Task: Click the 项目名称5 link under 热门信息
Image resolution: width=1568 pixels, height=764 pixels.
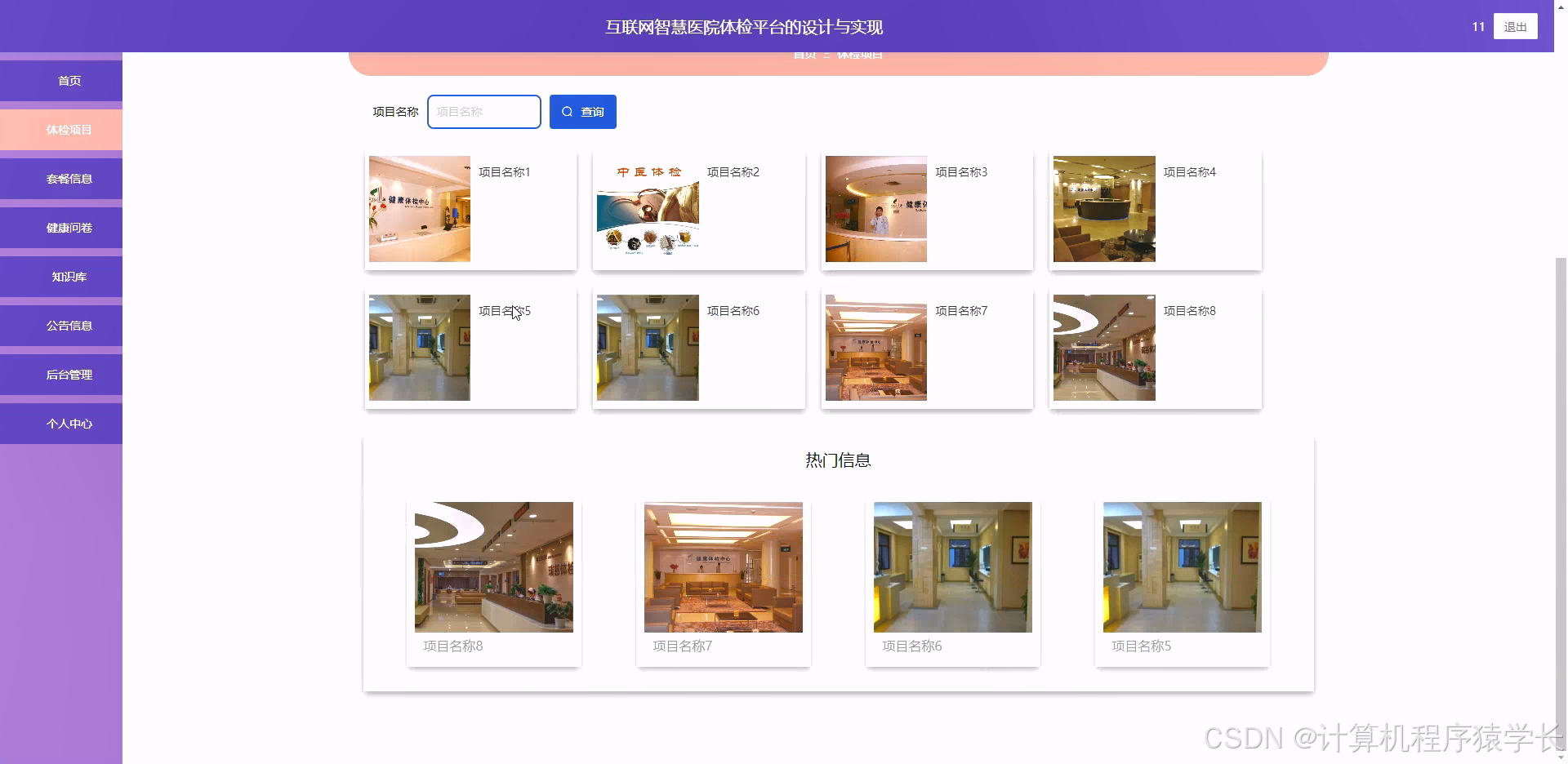Action: [1141, 646]
